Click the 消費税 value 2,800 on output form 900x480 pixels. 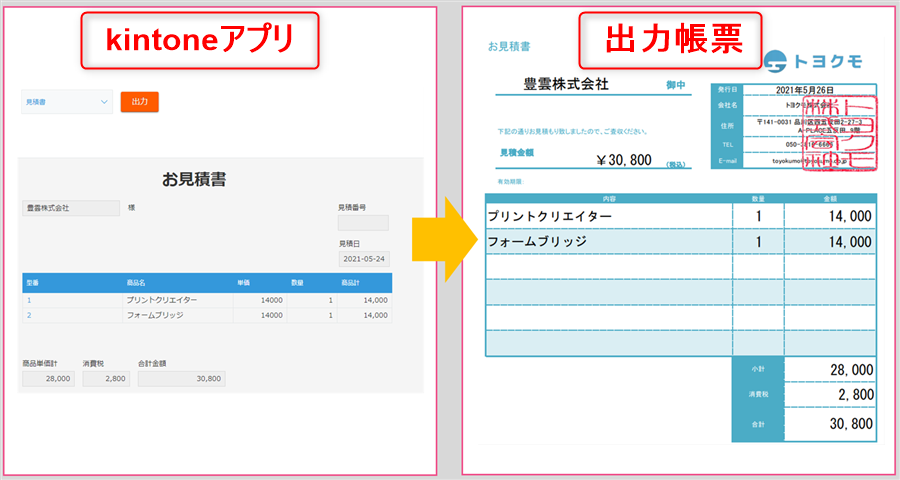(830, 395)
